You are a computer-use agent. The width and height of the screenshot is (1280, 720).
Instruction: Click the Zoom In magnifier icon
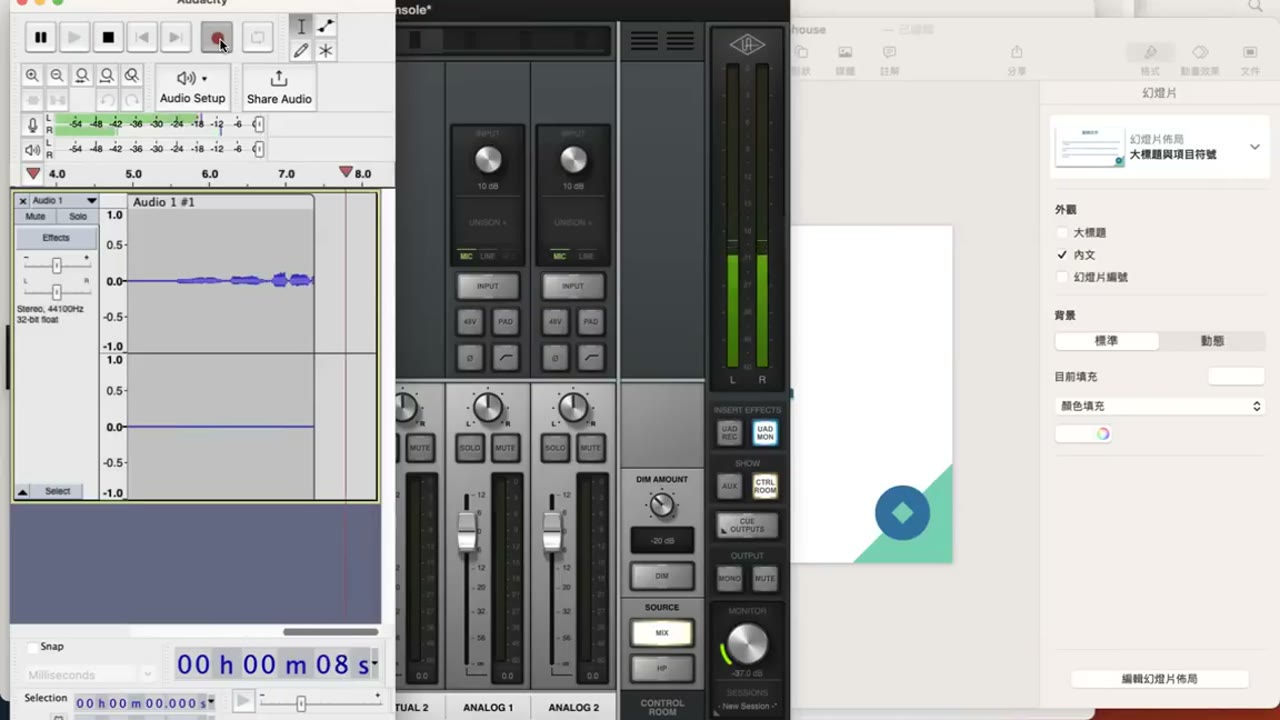(32, 76)
